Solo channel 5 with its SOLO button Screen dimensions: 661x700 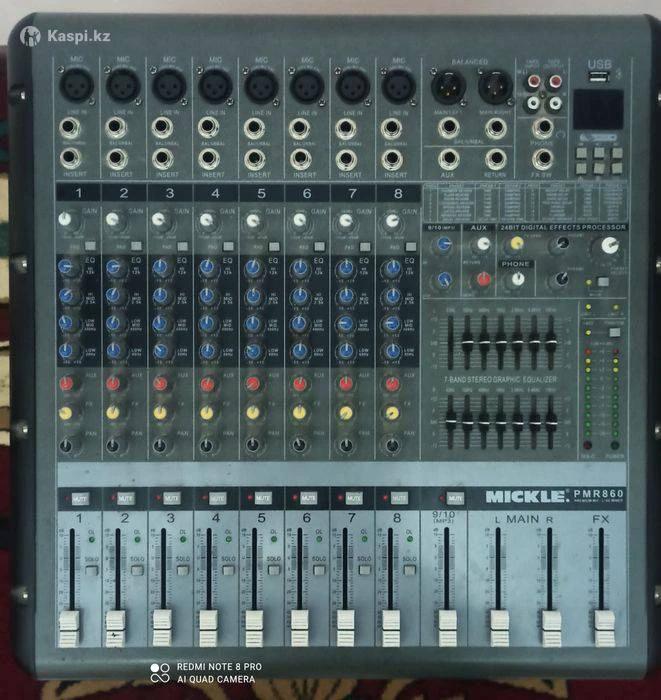274,570
